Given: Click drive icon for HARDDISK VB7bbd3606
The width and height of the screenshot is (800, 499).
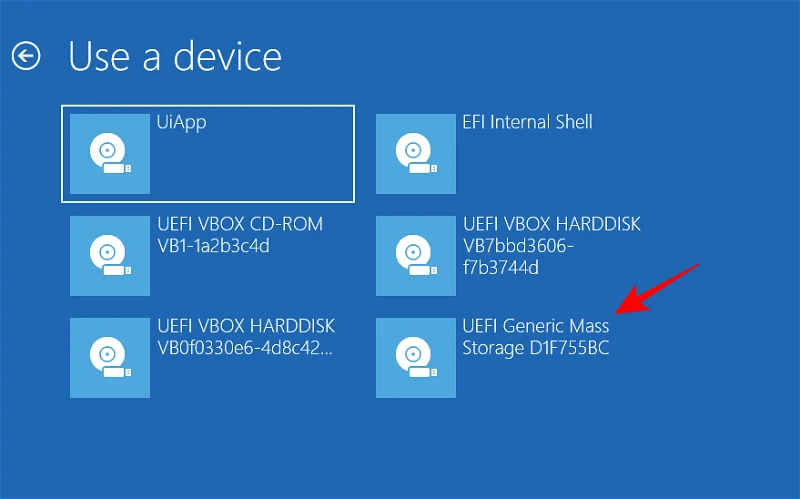Looking at the screenshot, I should pos(415,255).
